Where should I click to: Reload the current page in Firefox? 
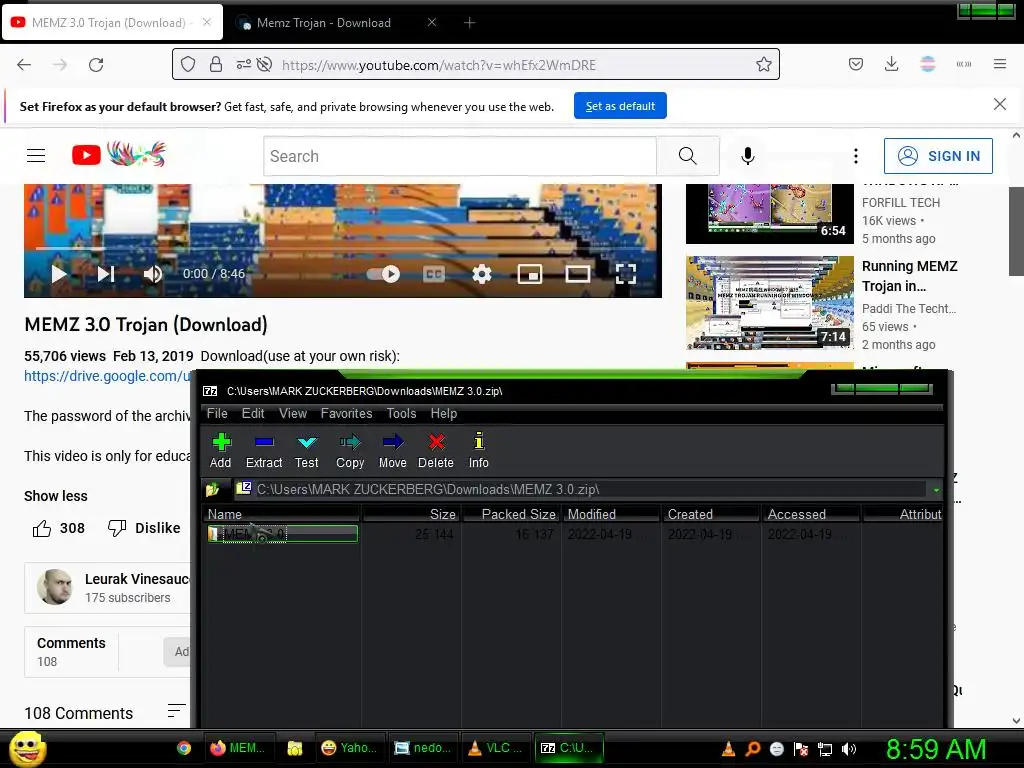pos(96,65)
